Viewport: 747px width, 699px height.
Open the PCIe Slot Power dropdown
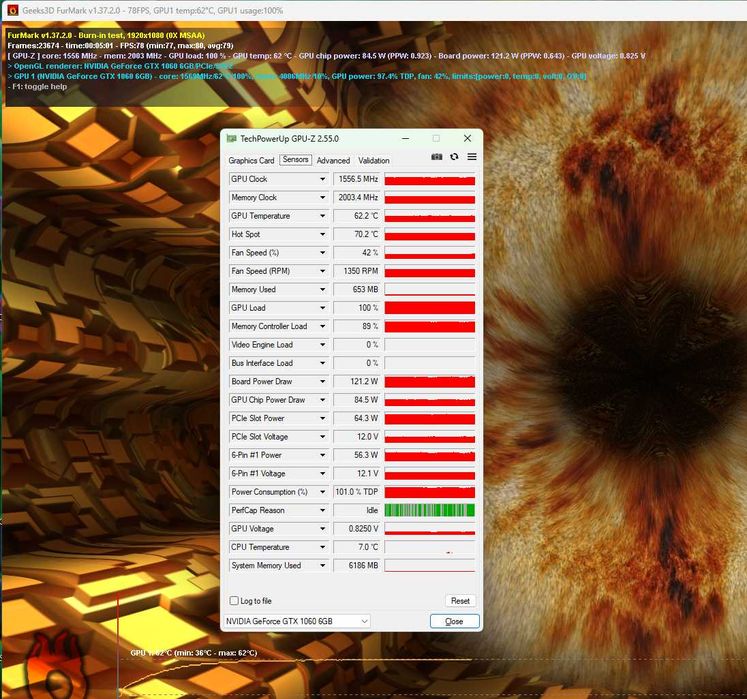point(323,418)
